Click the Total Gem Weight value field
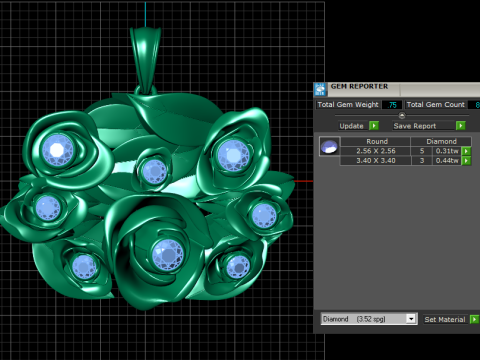The height and width of the screenshot is (360, 480). [392, 105]
